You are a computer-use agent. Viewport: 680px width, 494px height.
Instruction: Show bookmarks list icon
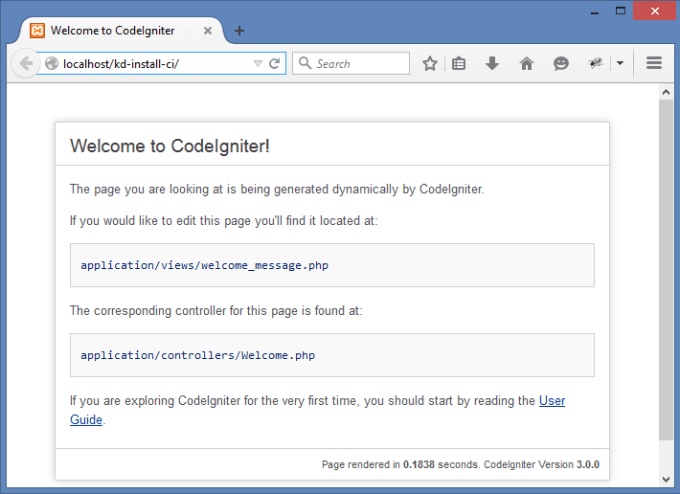tap(458, 64)
